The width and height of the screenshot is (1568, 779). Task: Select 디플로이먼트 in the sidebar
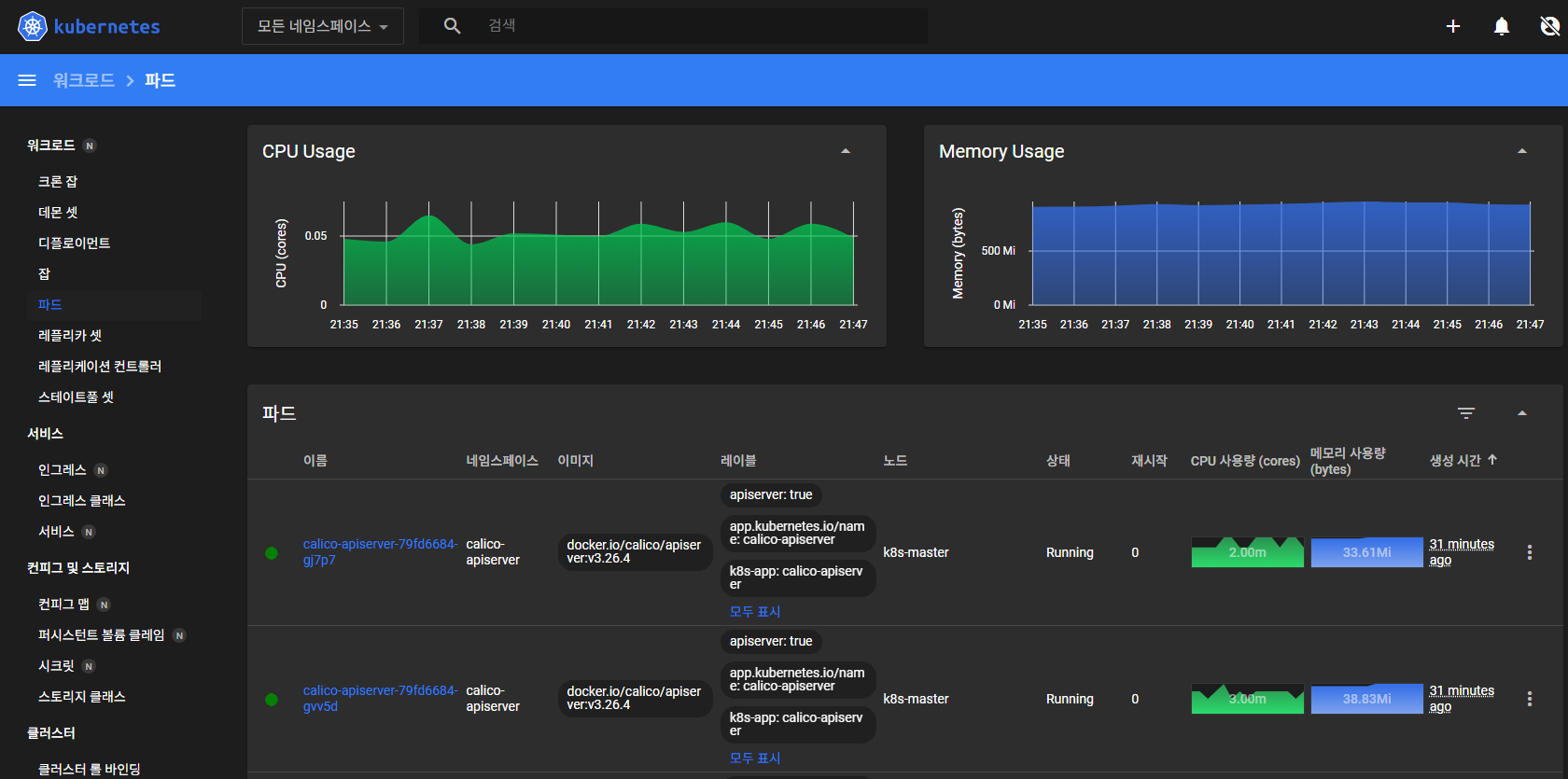click(74, 243)
